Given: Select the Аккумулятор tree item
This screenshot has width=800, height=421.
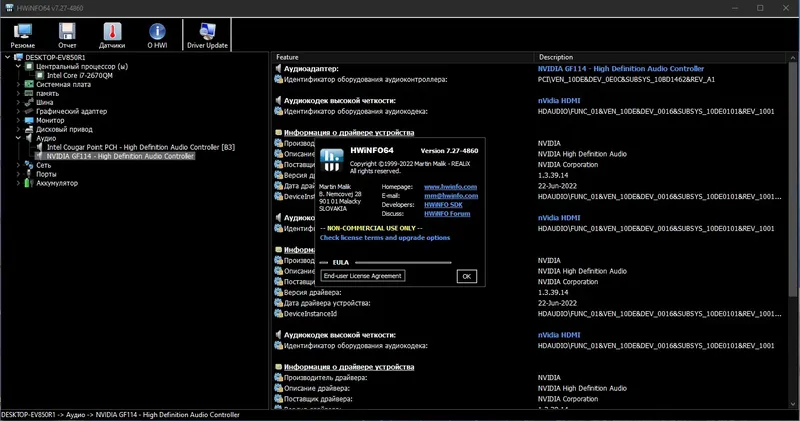Looking at the screenshot, I should 57,183.
